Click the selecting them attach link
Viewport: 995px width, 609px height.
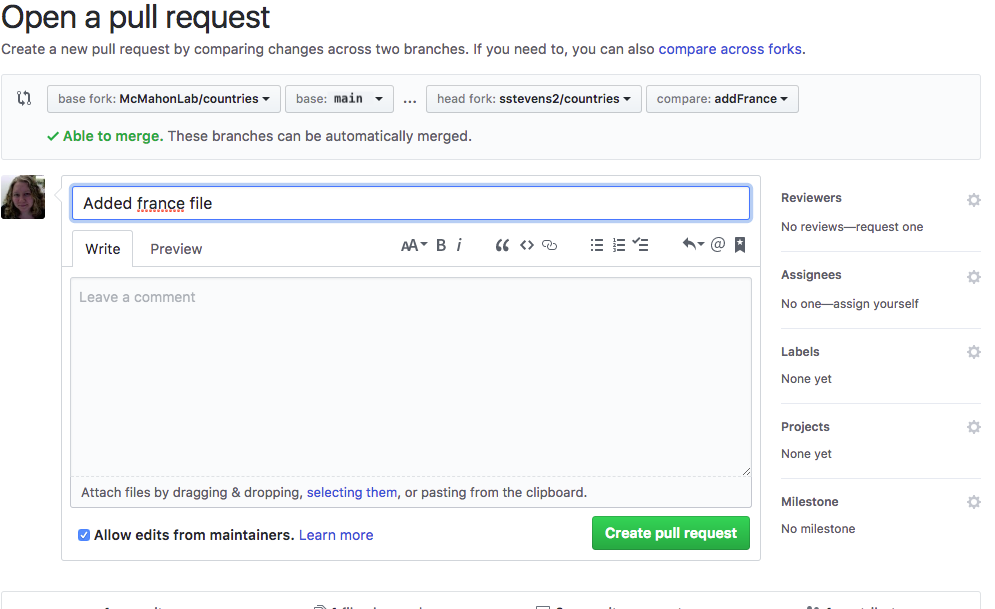[x=352, y=492]
